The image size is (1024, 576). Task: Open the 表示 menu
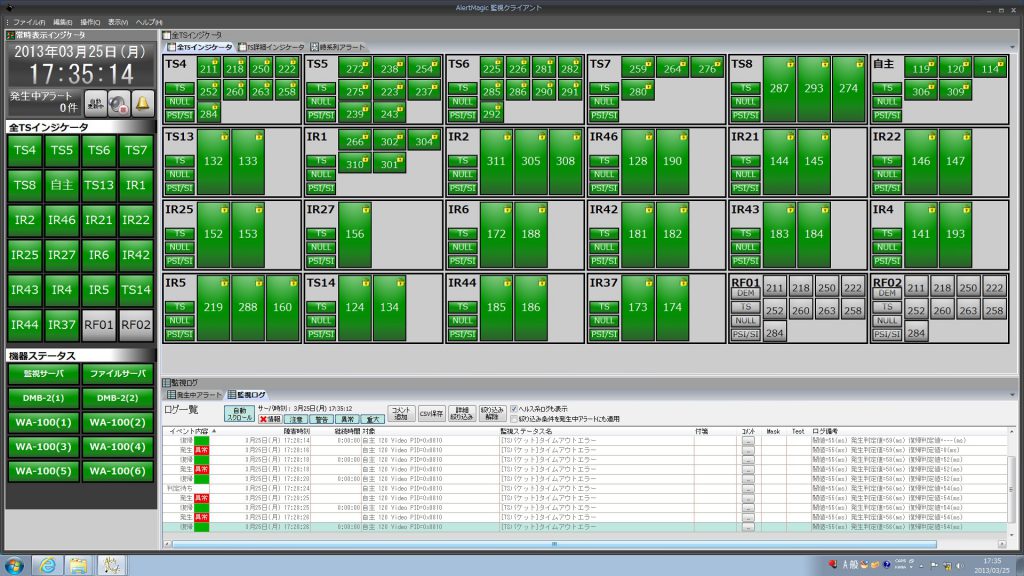tap(118, 22)
